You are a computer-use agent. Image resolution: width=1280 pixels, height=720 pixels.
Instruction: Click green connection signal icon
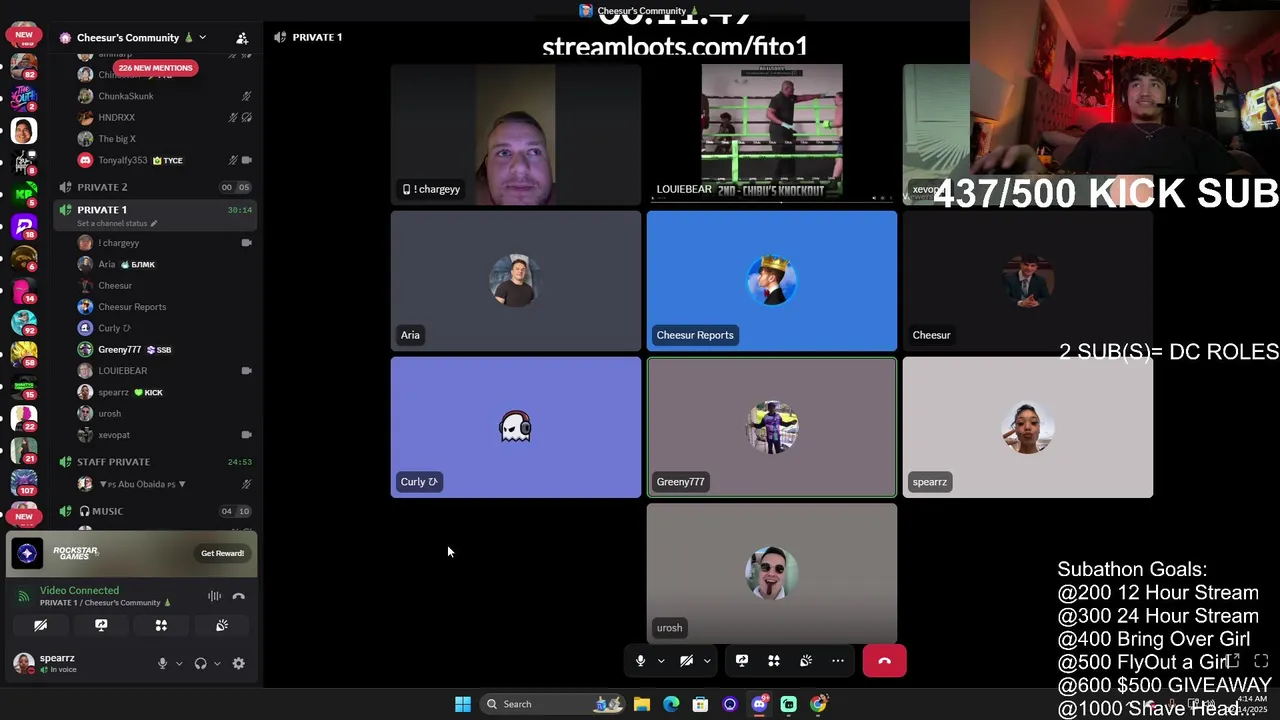tap(24, 597)
